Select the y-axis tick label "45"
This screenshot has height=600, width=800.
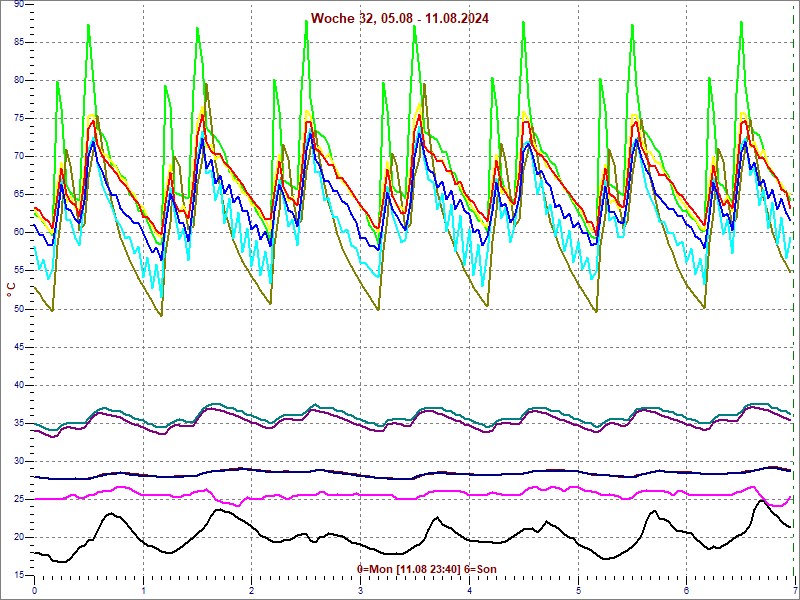click(18, 347)
